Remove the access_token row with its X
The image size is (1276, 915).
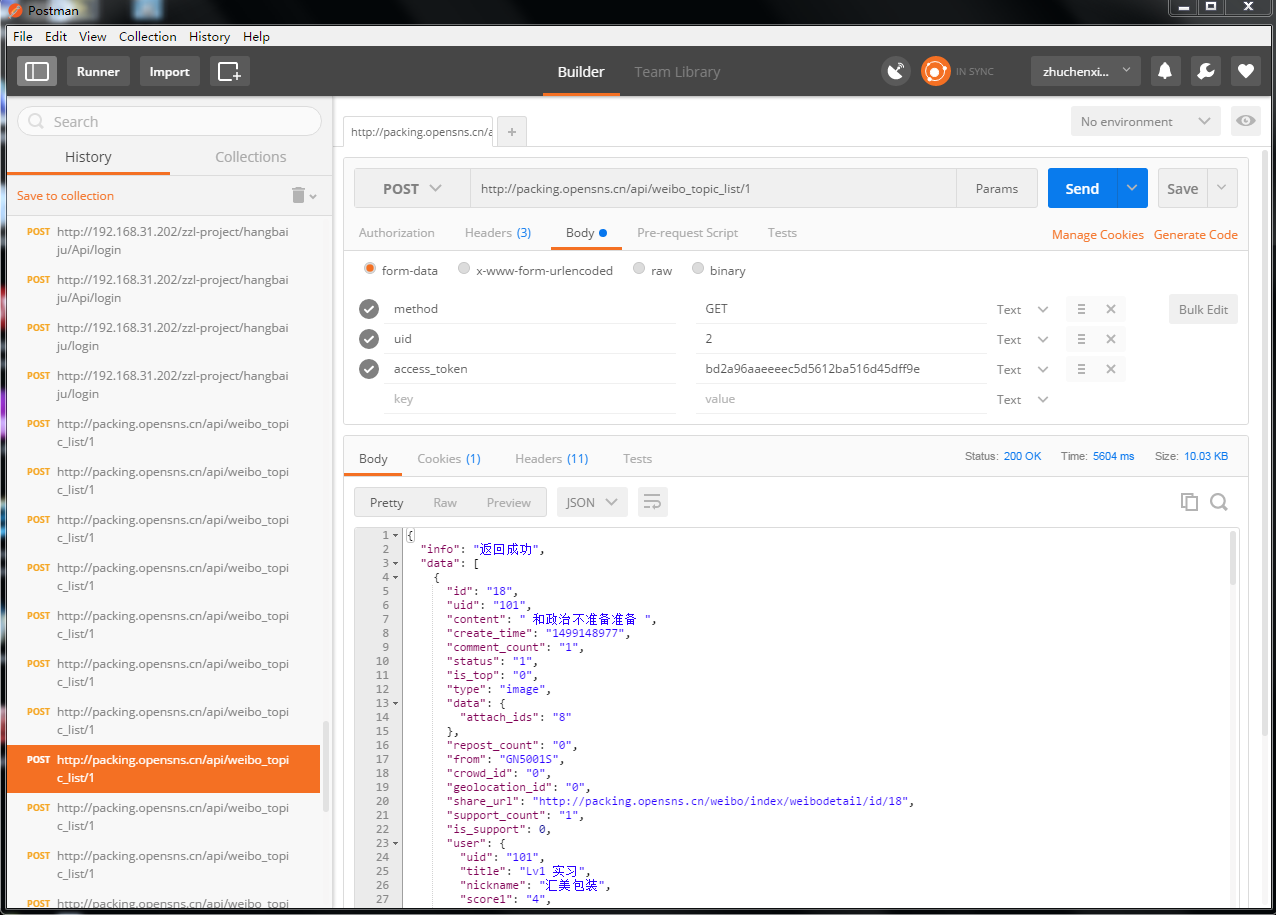pyautogui.click(x=1110, y=369)
